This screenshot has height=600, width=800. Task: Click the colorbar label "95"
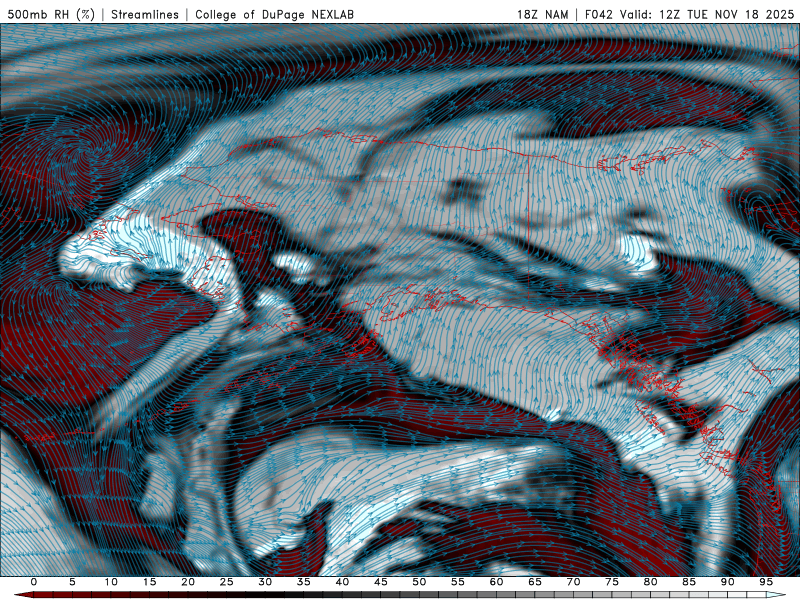(x=766, y=582)
